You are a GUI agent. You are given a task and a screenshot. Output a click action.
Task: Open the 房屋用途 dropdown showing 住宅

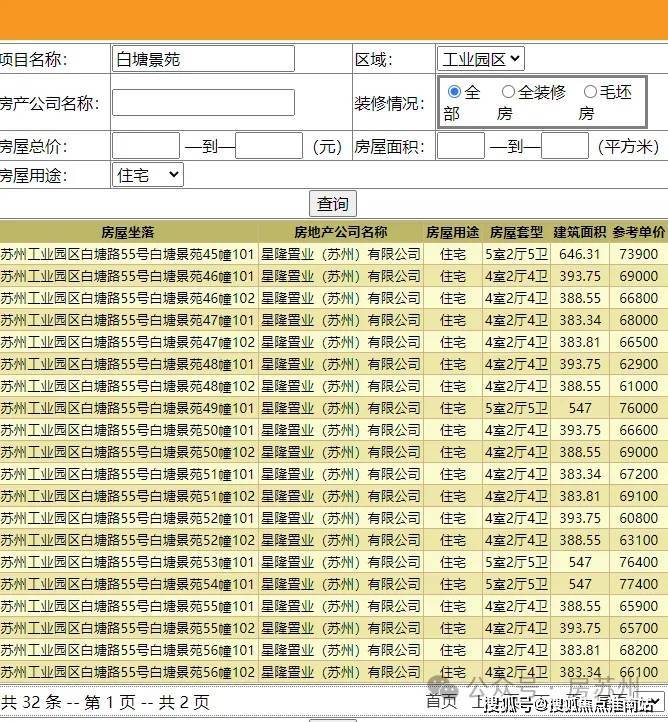(147, 175)
